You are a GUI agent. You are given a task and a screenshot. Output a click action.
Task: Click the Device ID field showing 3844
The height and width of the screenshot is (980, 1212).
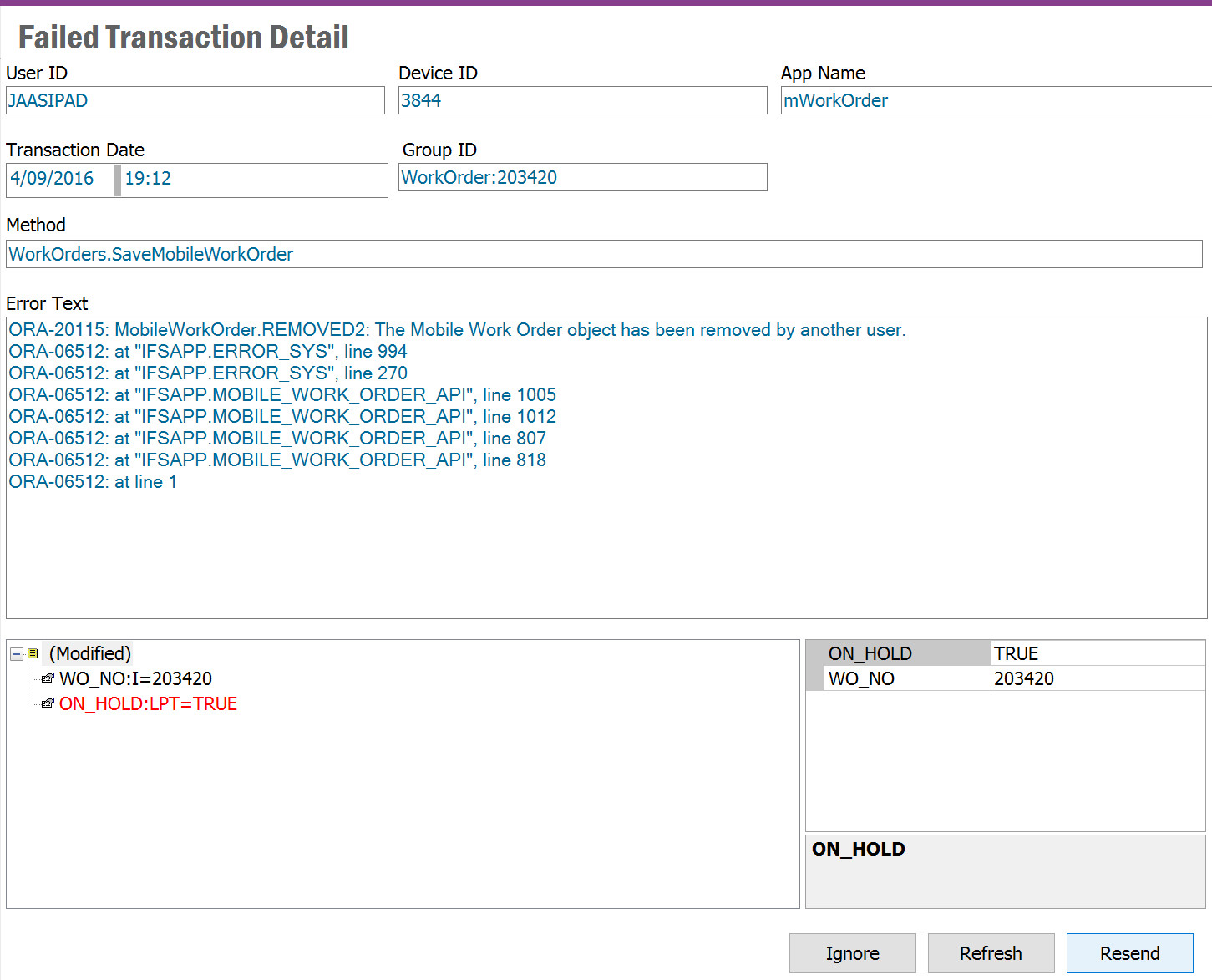click(x=582, y=101)
